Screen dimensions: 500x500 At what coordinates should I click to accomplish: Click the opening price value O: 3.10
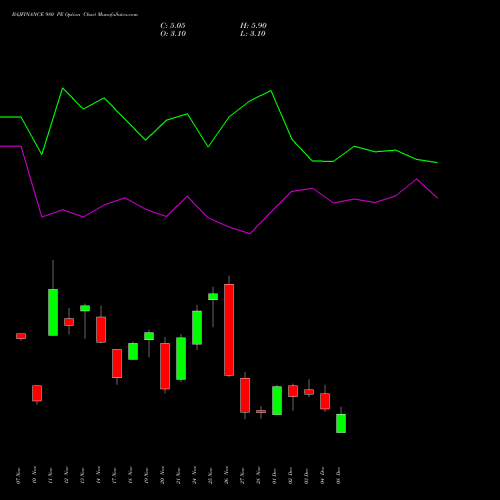(x=173, y=34)
